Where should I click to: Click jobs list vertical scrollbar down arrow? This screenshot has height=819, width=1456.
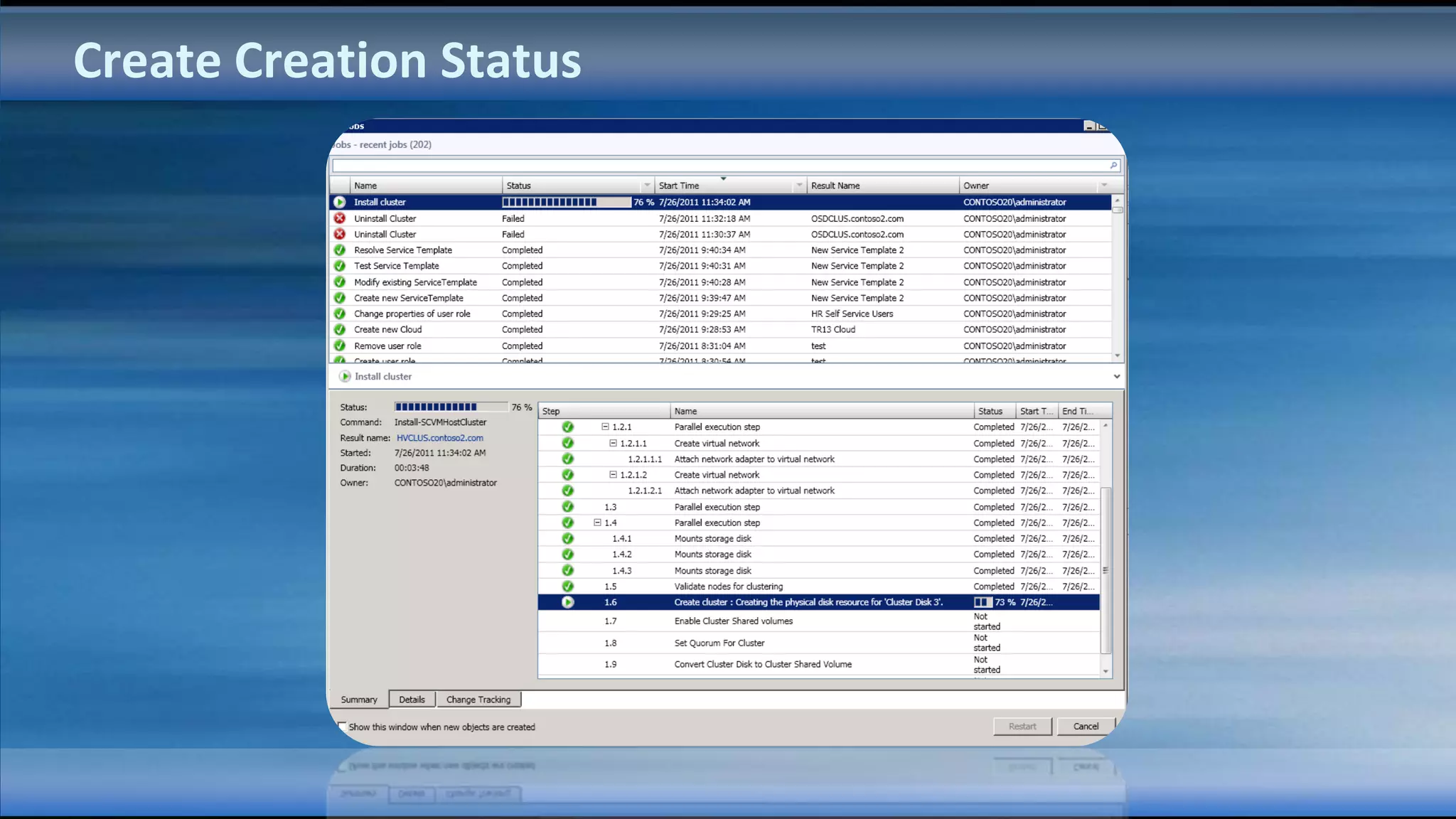click(1118, 355)
